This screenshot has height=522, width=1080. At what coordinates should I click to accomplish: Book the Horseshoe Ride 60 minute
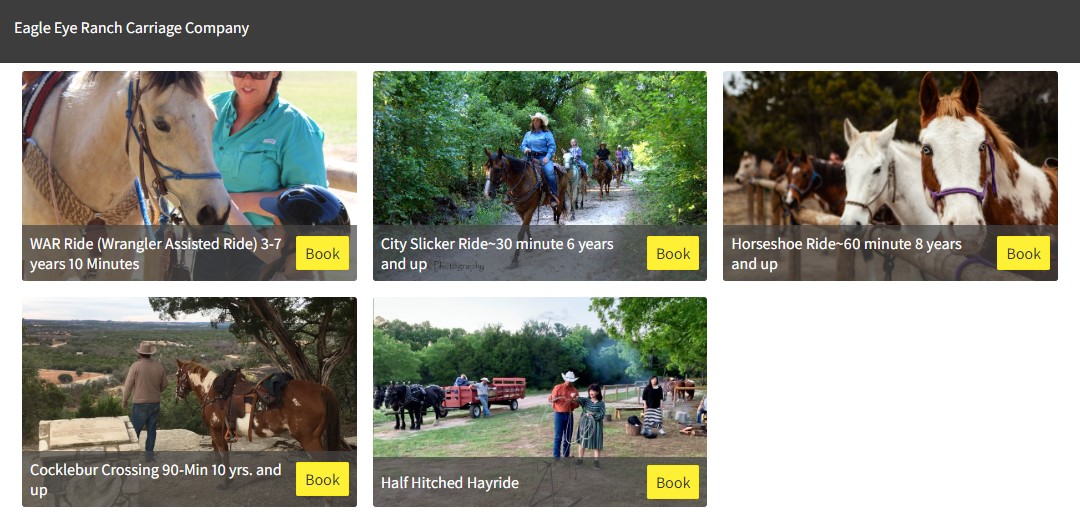click(1024, 253)
